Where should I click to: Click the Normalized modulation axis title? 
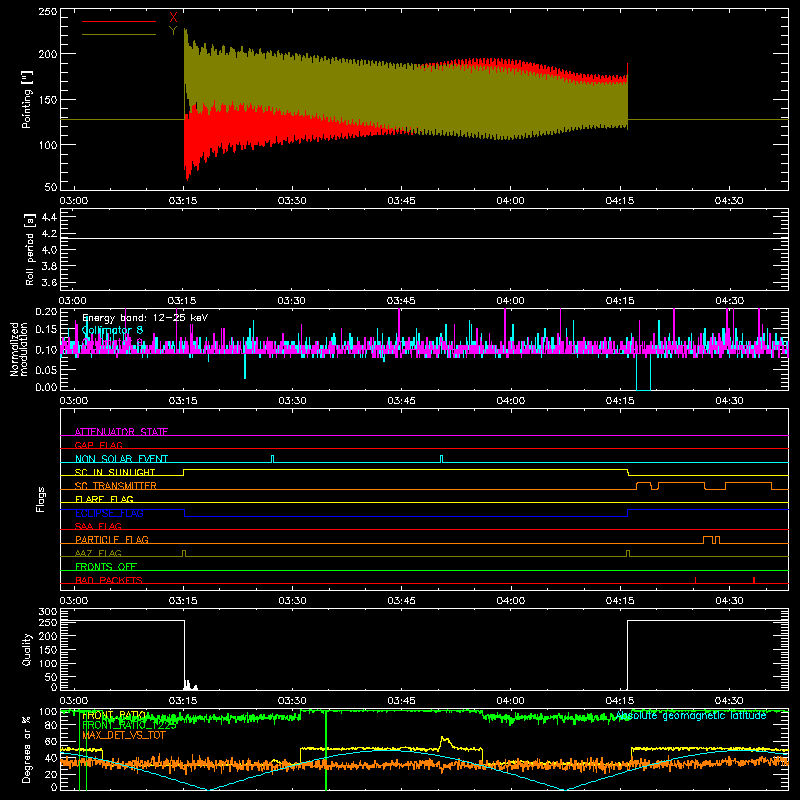(19, 349)
